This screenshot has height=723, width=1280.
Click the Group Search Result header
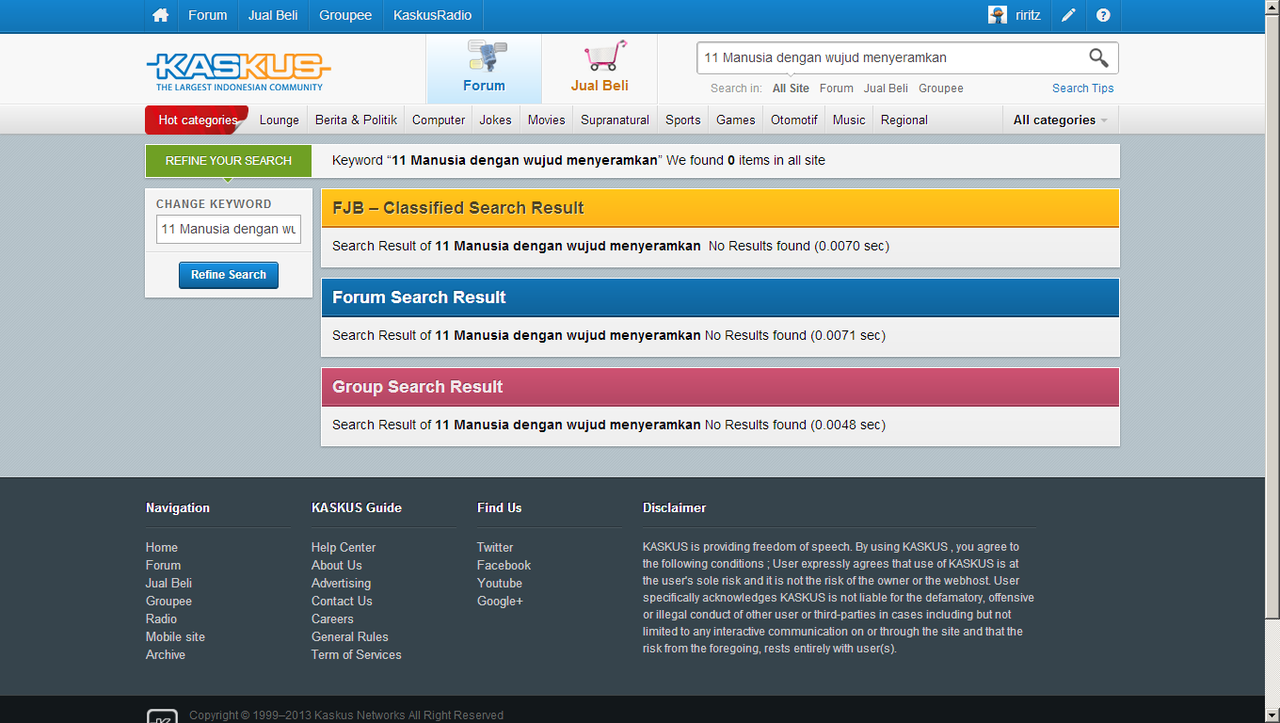[720, 387]
